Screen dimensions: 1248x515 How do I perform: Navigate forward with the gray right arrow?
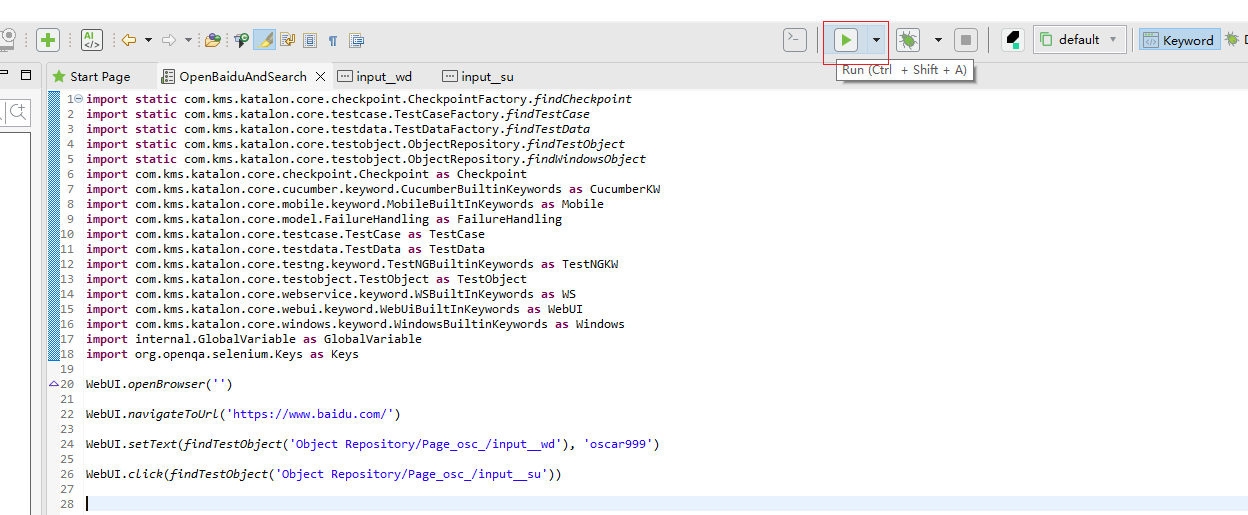(168, 40)
